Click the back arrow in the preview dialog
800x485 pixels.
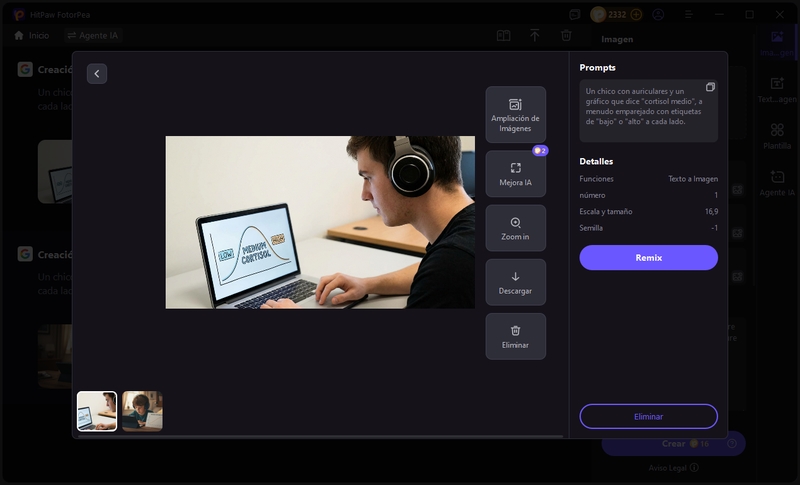(96, 73)
